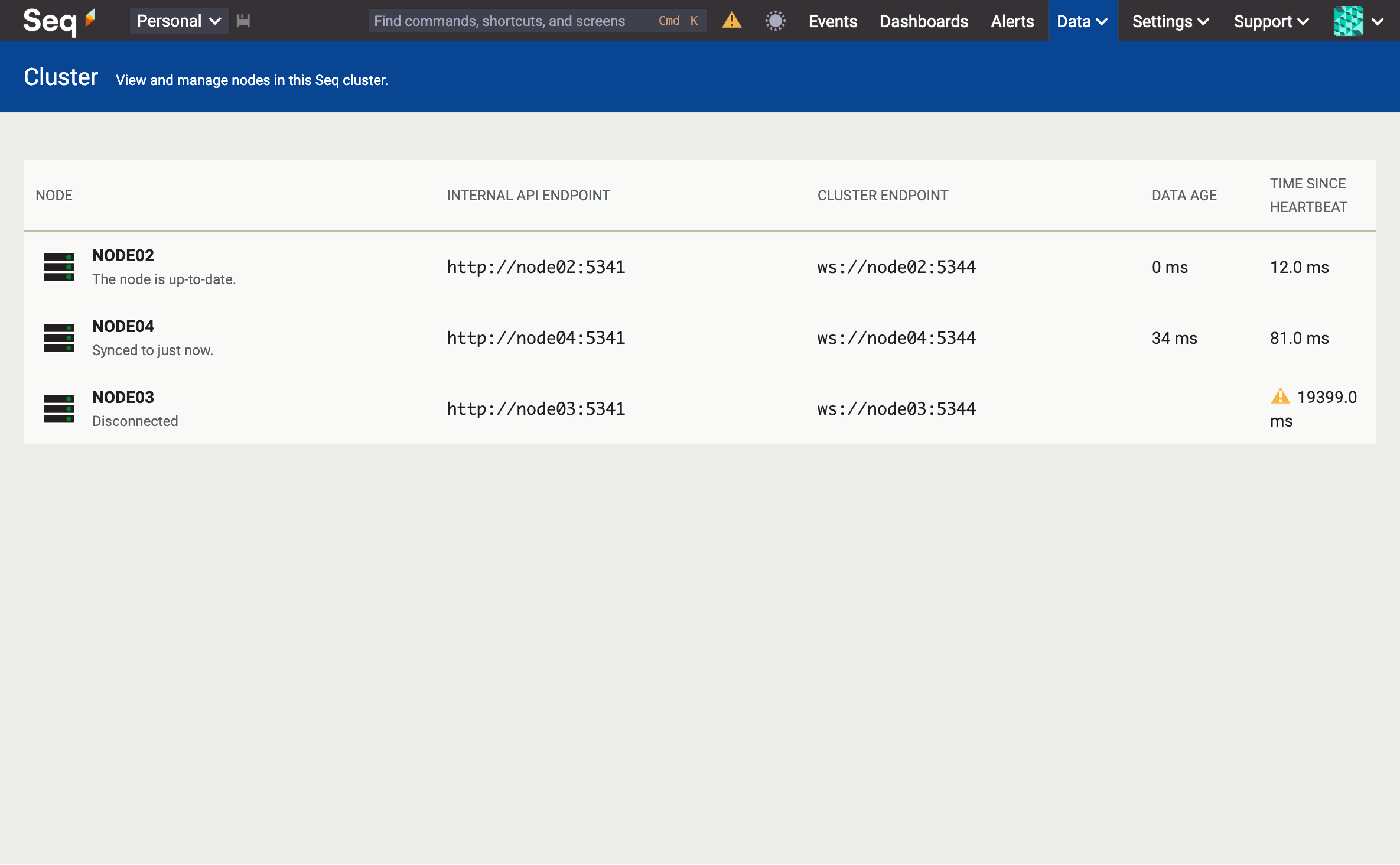The width and height of the screenshot is (1400, 865).
Task: Open the Support dropdown menu
Action: click(x=1271, y=21)
